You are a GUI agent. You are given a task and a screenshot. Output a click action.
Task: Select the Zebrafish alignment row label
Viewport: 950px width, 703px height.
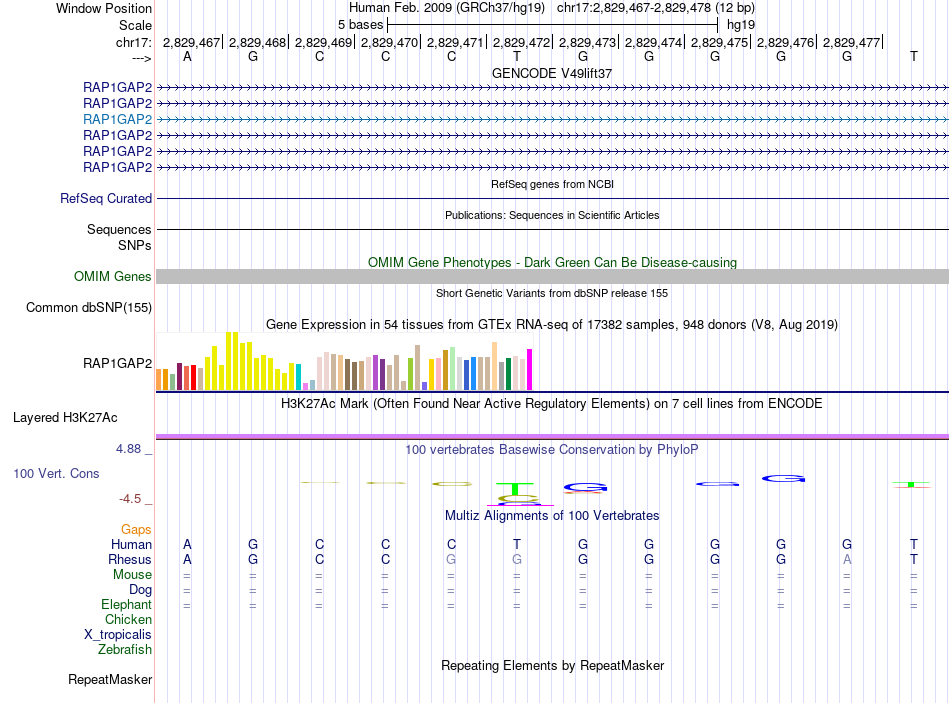point(125,649)
